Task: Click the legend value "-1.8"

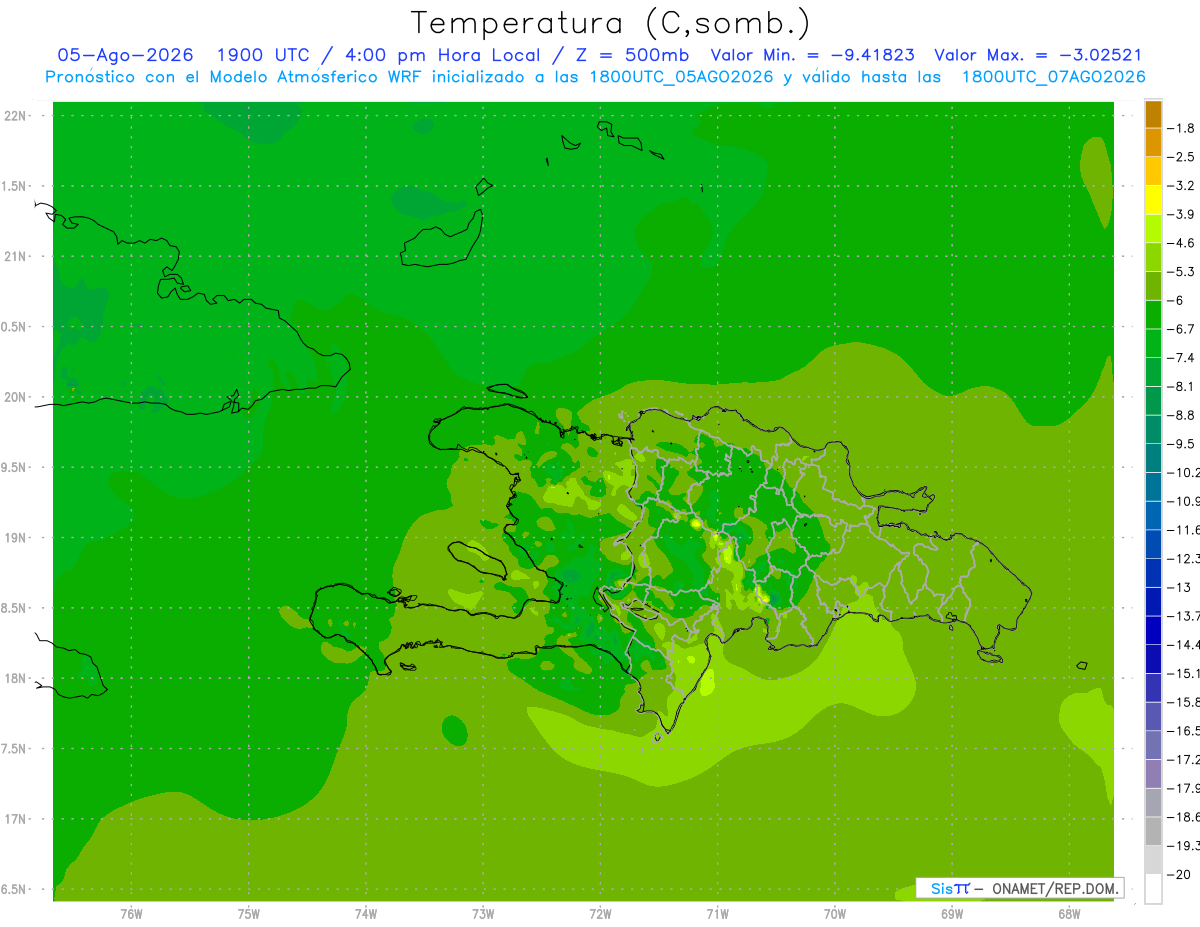Action: coord(1182,128)
